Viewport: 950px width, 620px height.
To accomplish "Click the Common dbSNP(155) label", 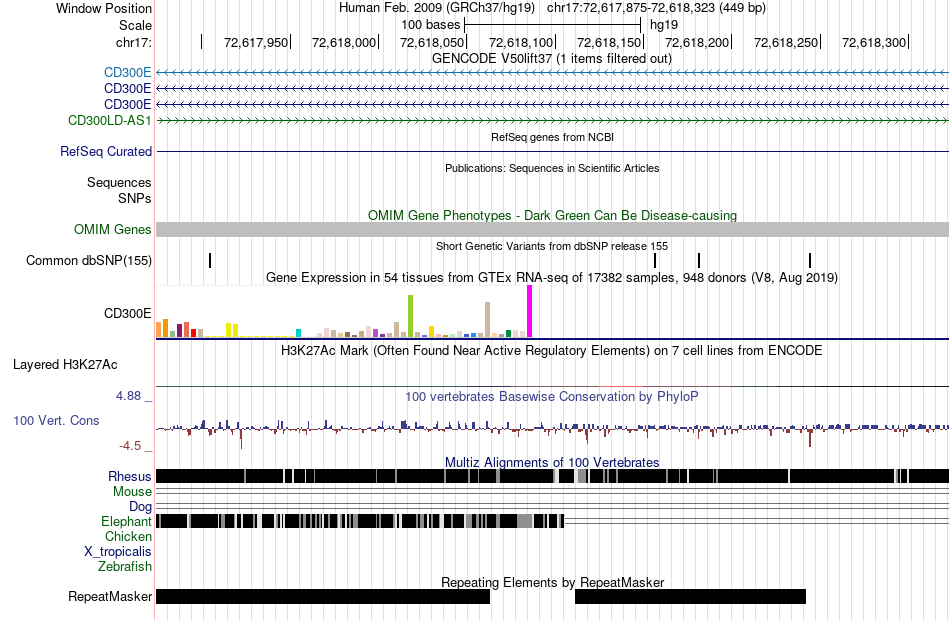I will pos(89,261).
